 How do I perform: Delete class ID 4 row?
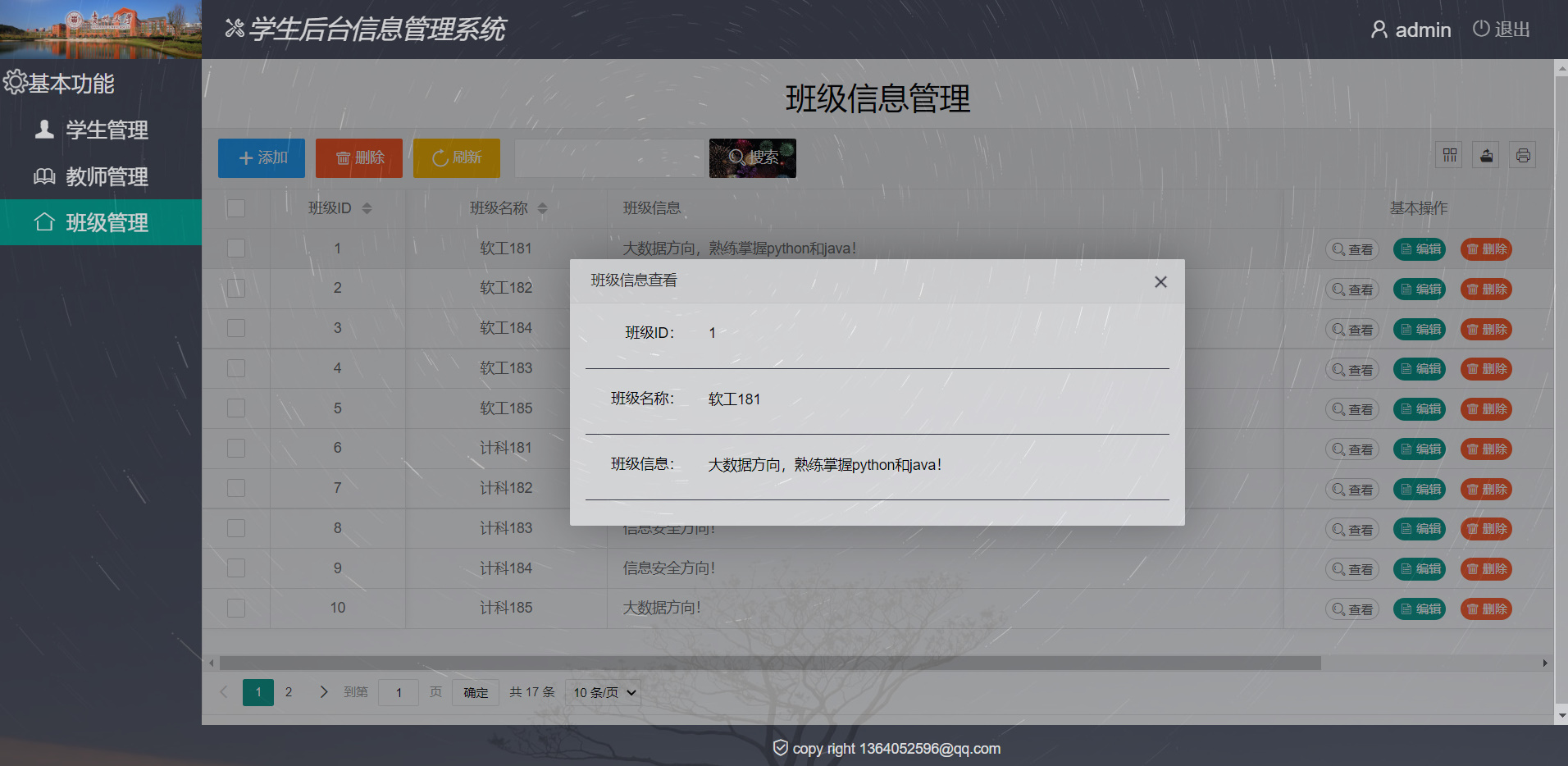click(1486, 369)
